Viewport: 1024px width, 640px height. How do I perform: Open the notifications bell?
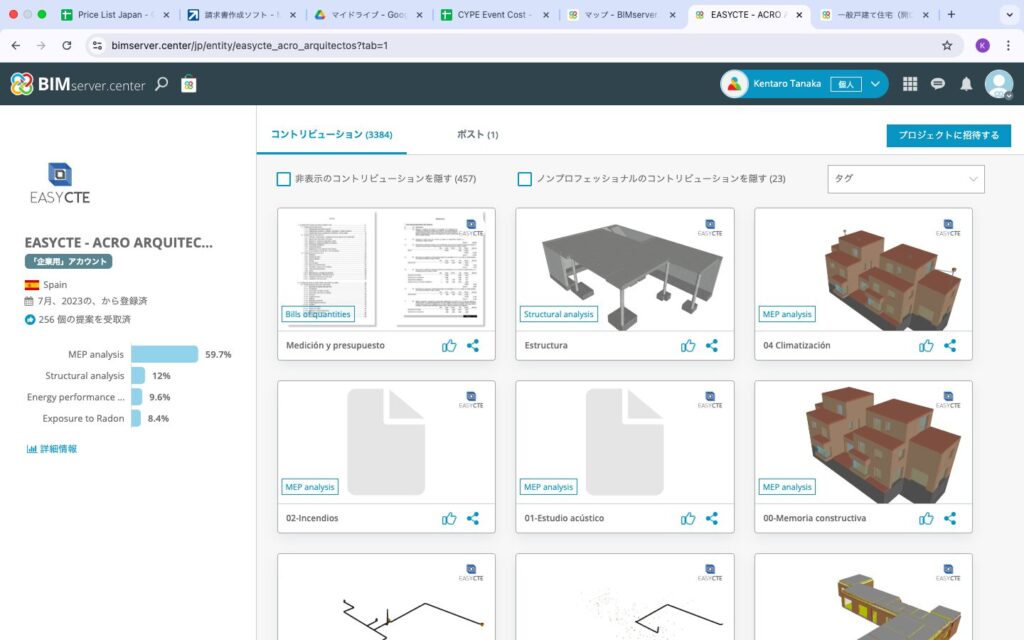[966, 84]
